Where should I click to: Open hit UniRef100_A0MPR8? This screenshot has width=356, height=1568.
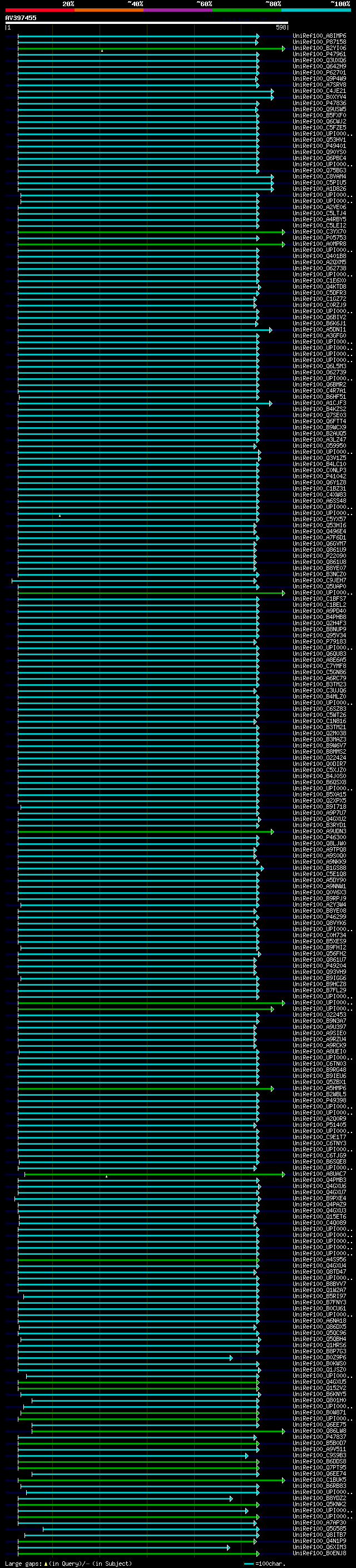[x=319, y=244]
